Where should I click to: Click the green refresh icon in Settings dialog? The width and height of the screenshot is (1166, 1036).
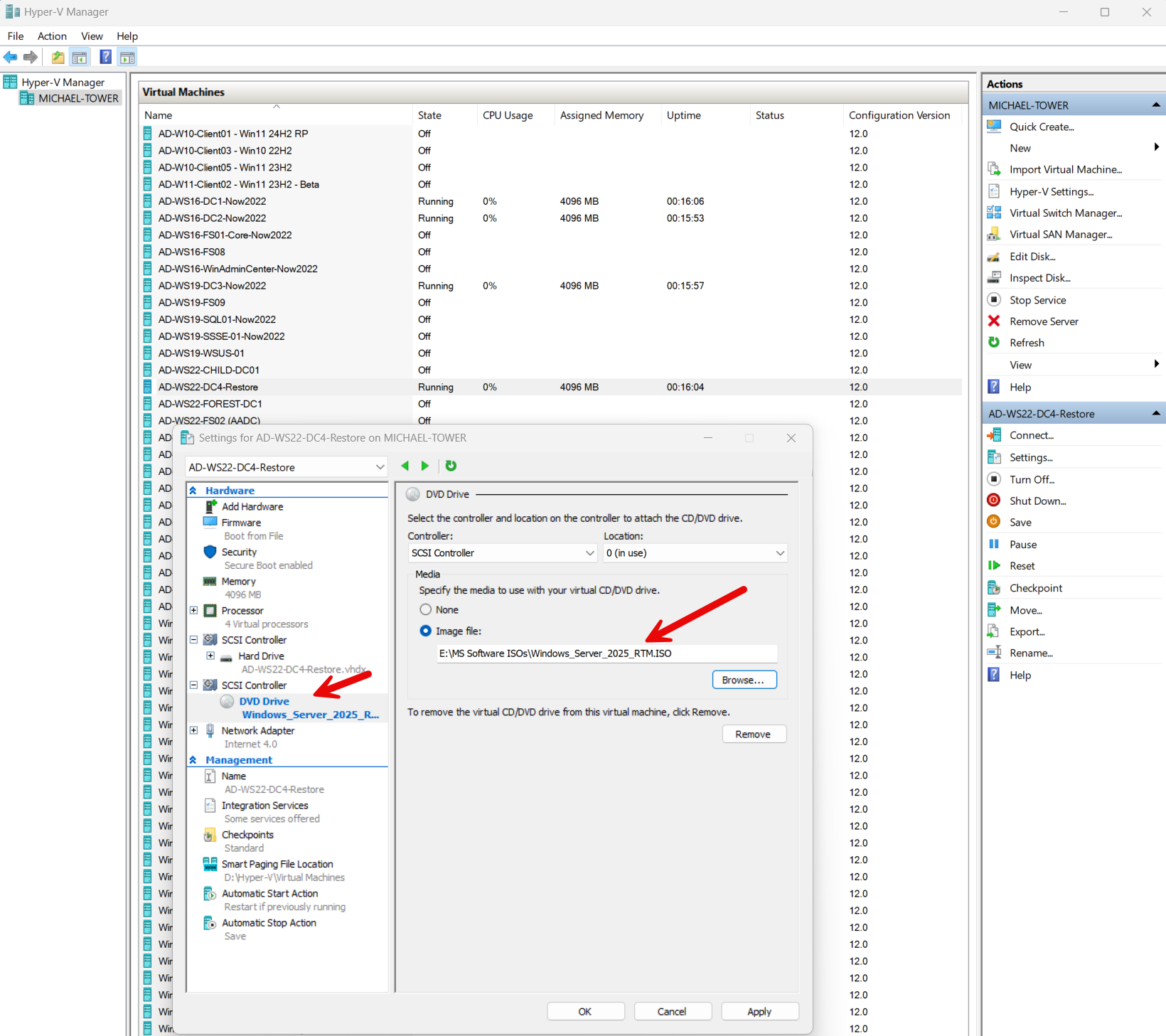[451, 466]
